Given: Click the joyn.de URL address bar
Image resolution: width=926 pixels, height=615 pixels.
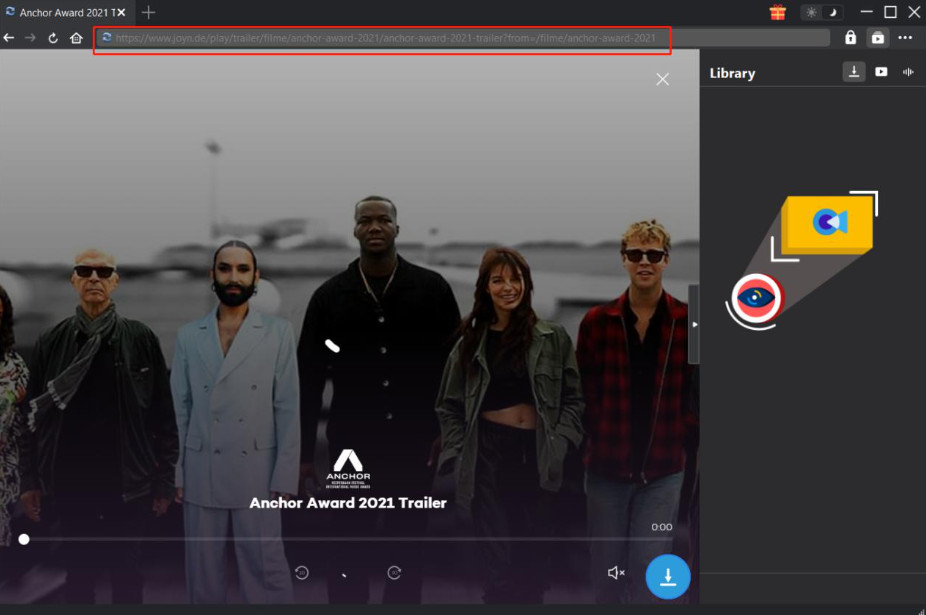Looking at the screenshot, I should click(462, 38).
